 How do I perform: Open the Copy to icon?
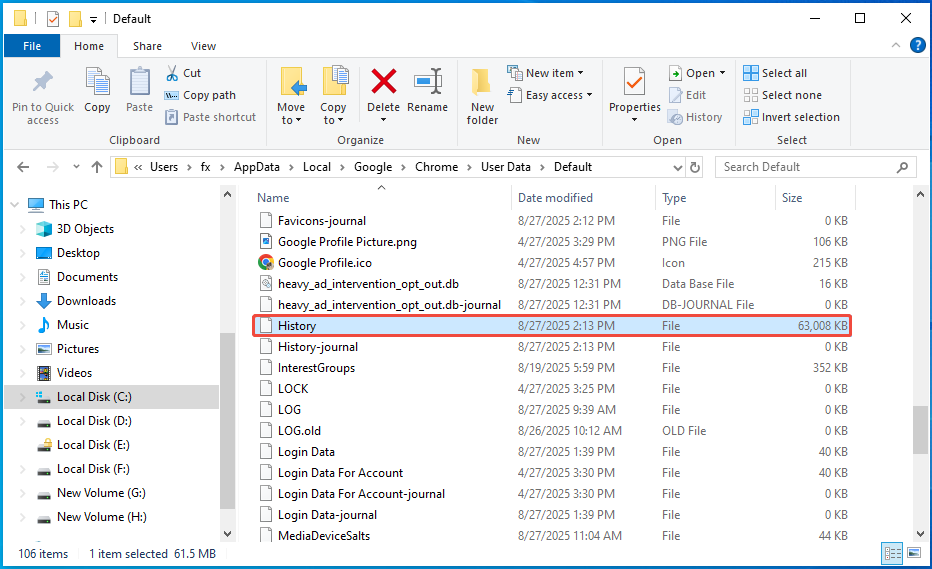pos(335,81)
